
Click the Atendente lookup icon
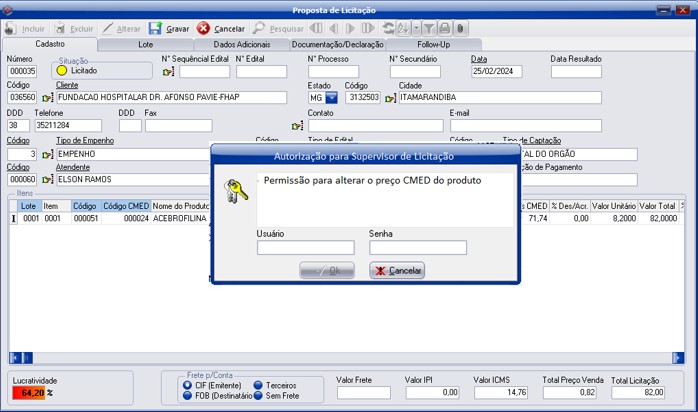48,180
